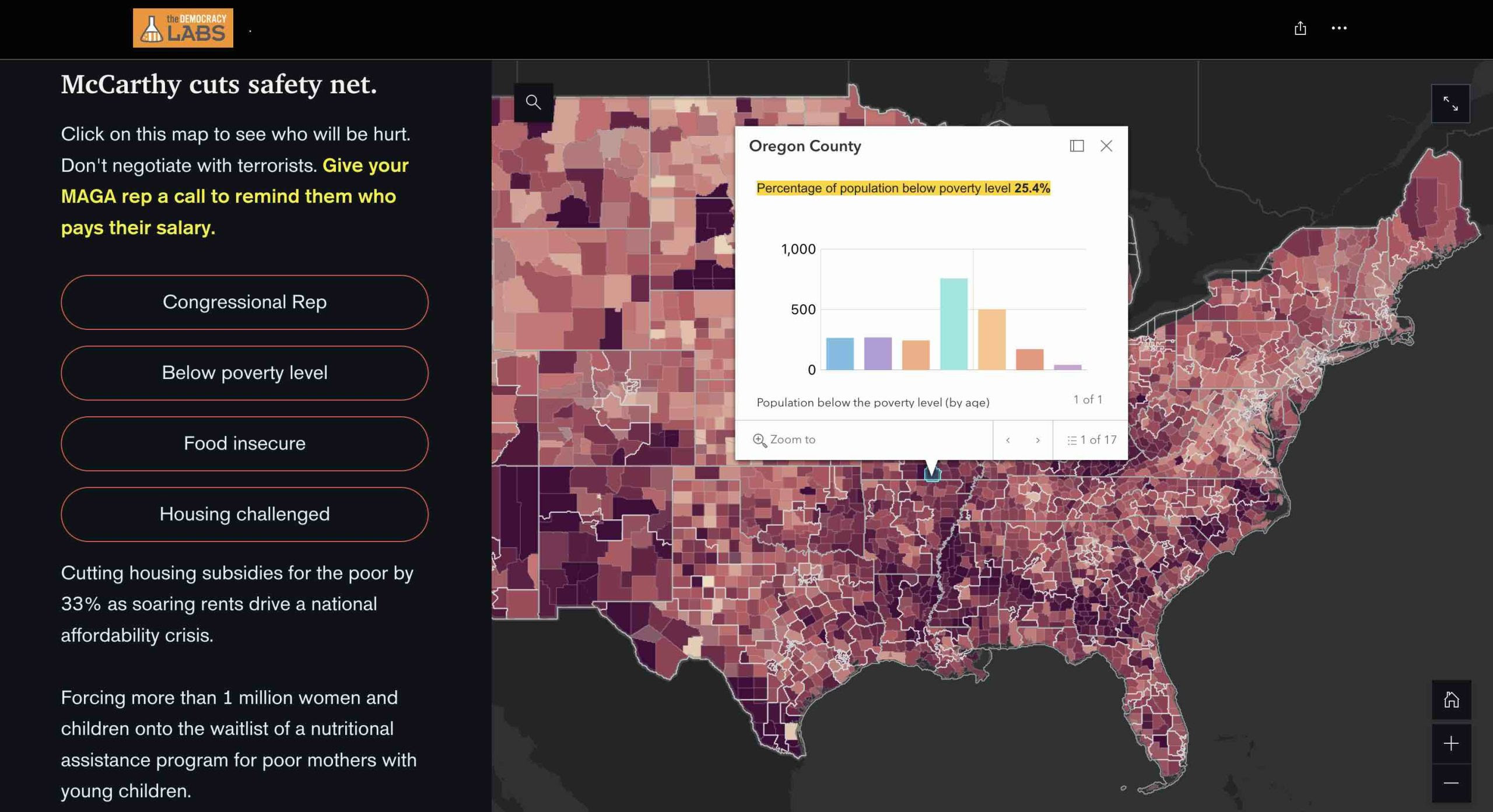Open the three-dots more options menu
The height and width of the screenshot is (812, 1493).
tap(1339, 28)
